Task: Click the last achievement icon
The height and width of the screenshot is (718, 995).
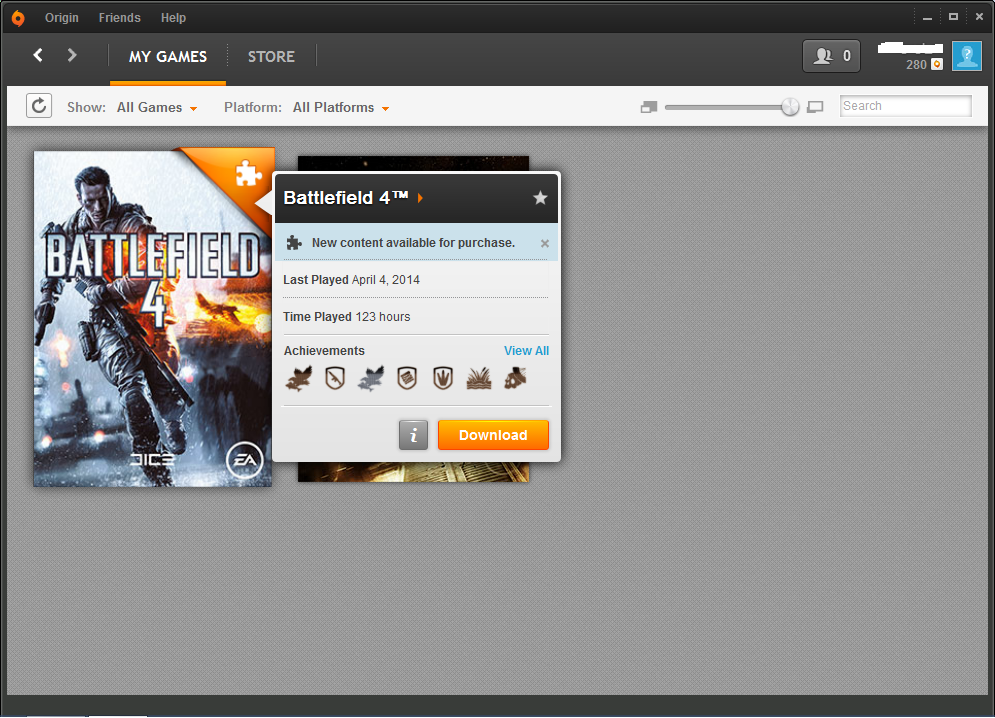Action: tap(515, 378)
